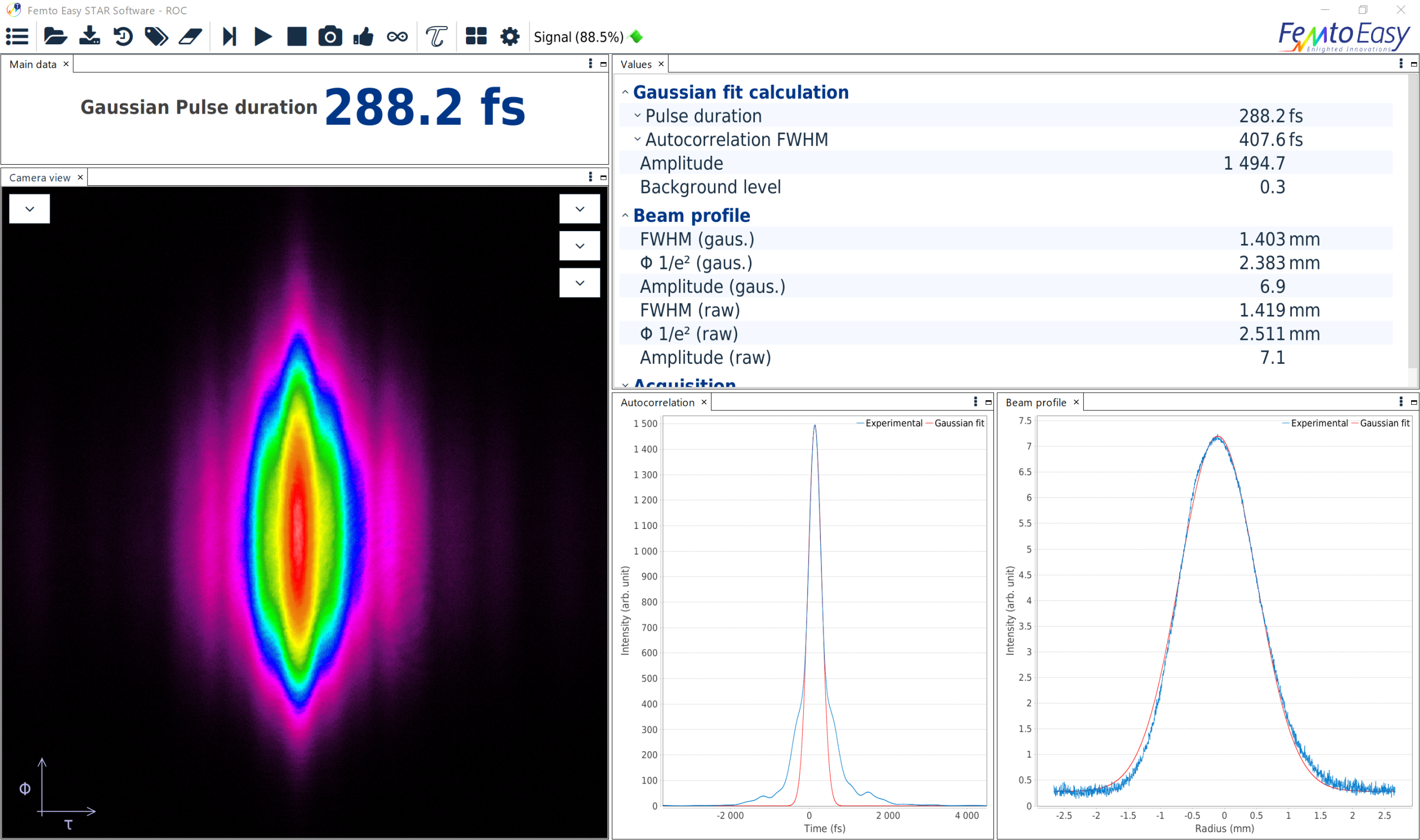Image resolution: width=1420 pixels, height=840 pixels.
Task: Close the Values tab
Action: pyautogui.click(x=661, y=64)
